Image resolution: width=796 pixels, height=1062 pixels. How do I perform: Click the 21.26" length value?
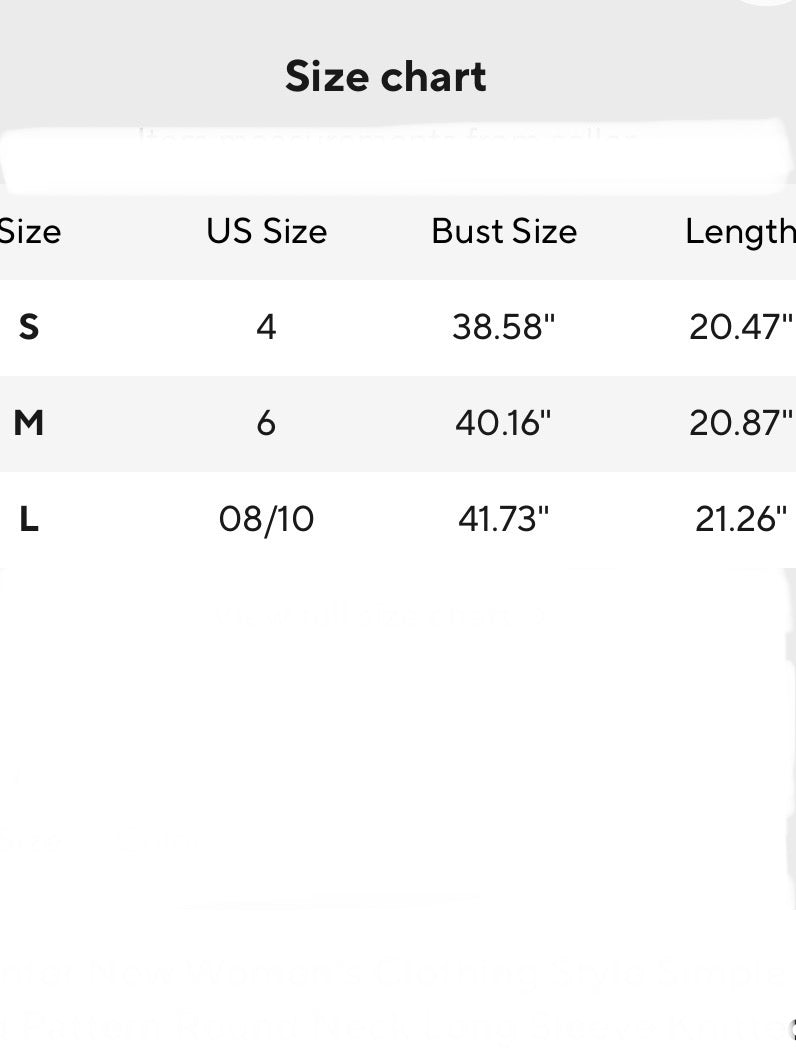740,519
